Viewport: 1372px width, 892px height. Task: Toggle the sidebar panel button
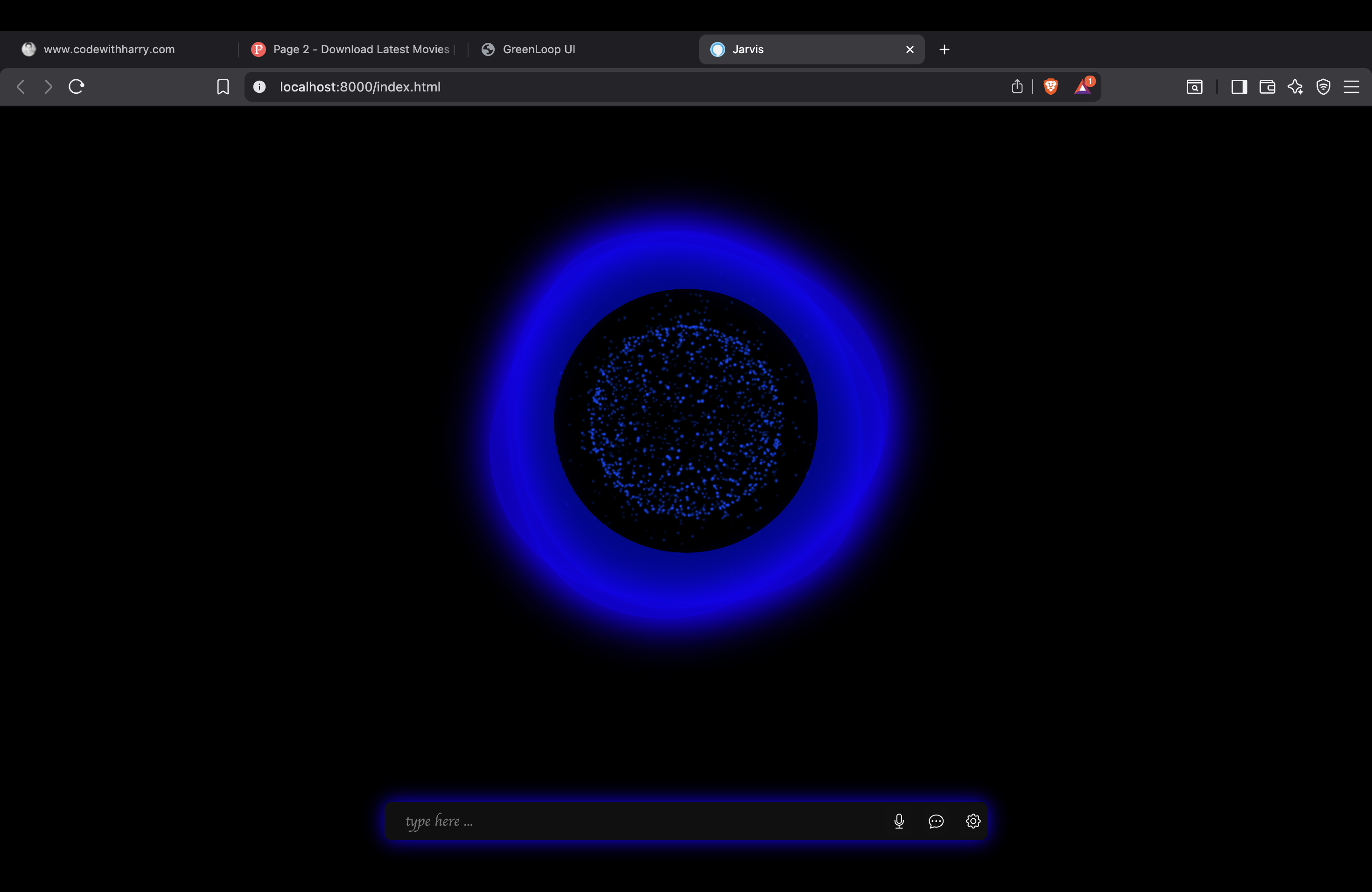(1239, 86)
